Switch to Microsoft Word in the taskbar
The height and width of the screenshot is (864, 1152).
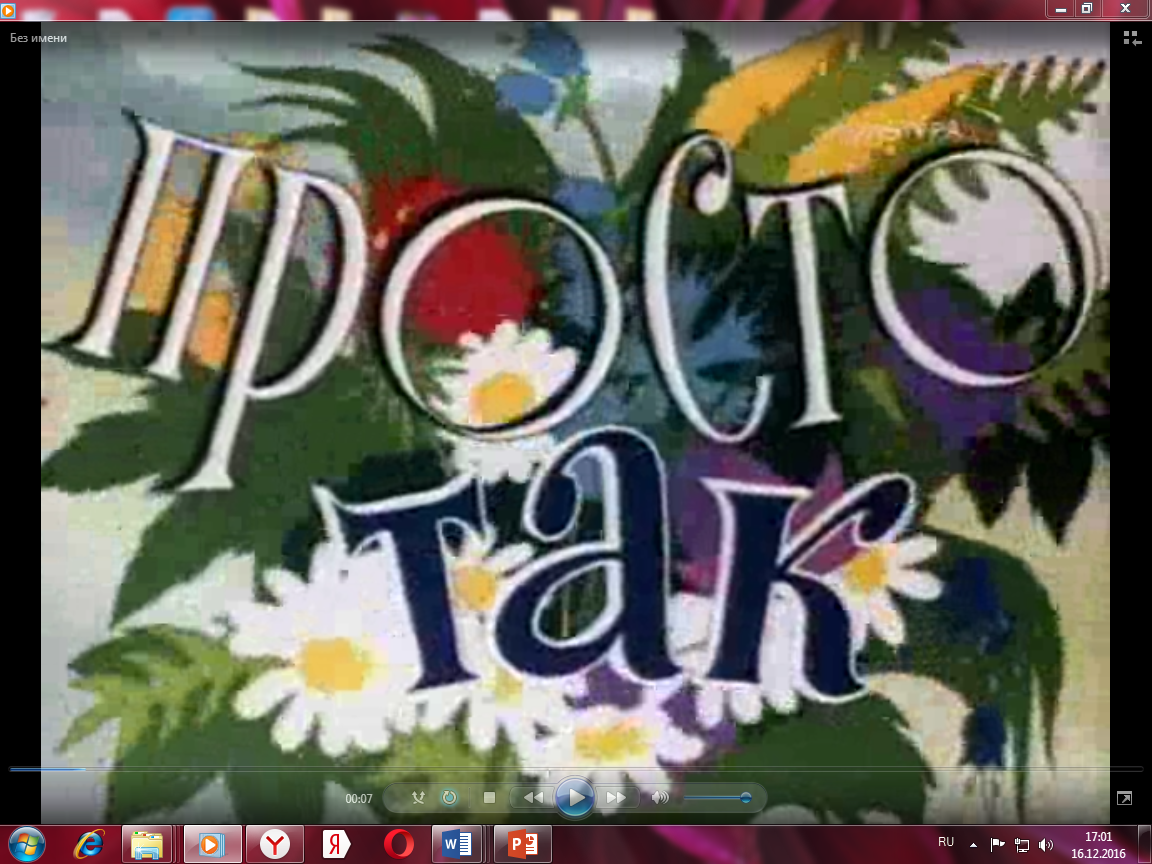(457, 845)
